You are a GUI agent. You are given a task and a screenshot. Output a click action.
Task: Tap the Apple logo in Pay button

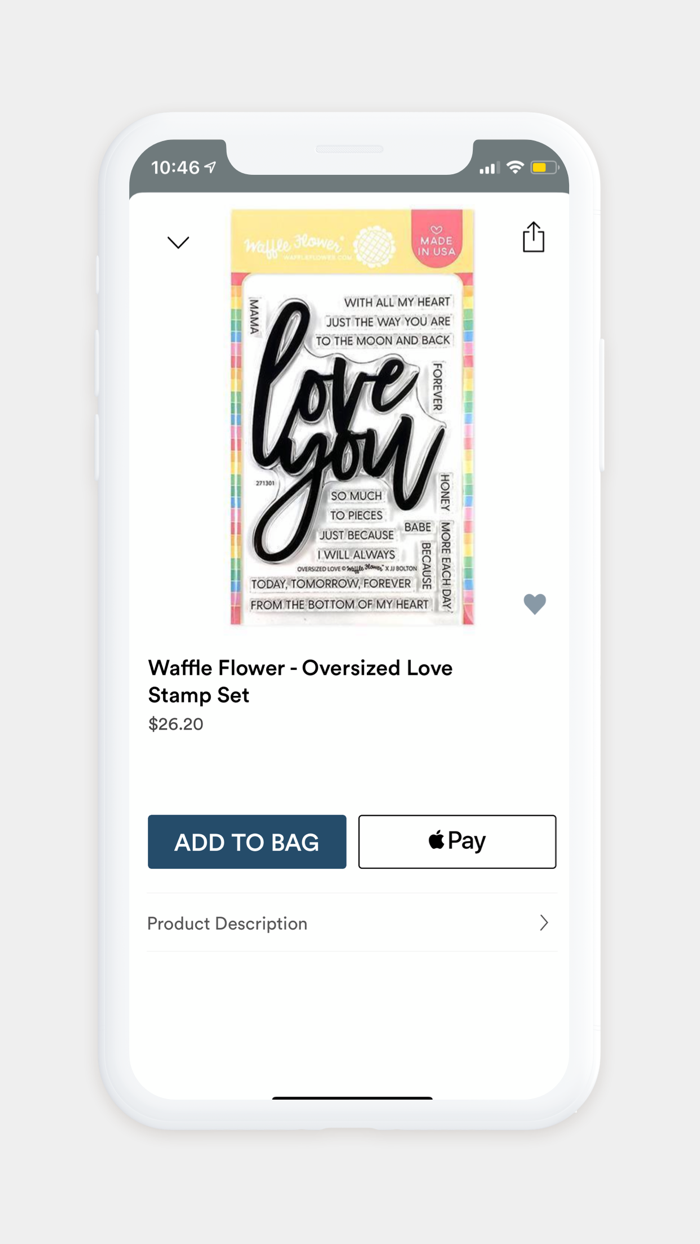(x=436, y=841)
